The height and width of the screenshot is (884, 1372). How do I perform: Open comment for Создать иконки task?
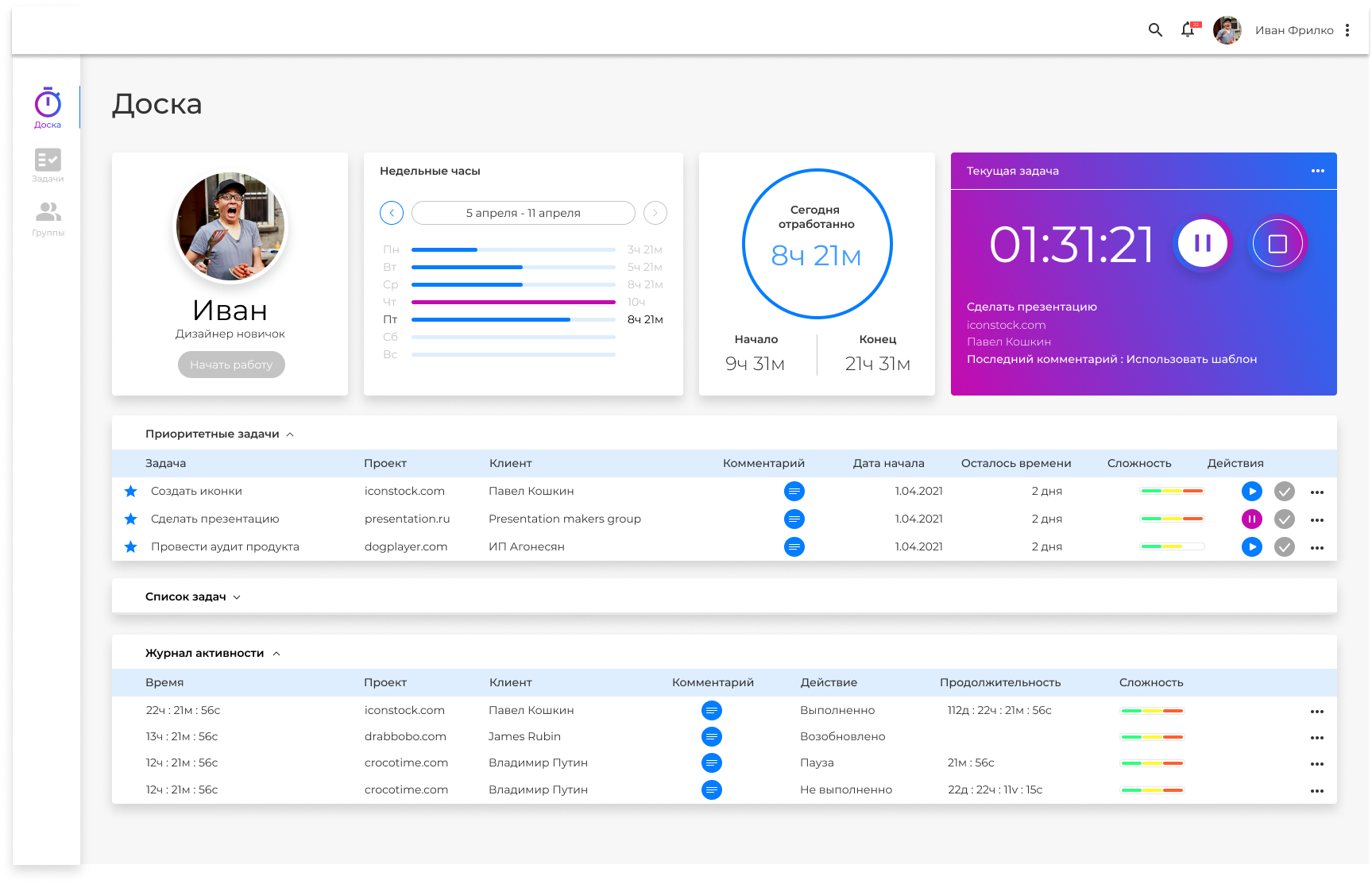tap(794, 492)
